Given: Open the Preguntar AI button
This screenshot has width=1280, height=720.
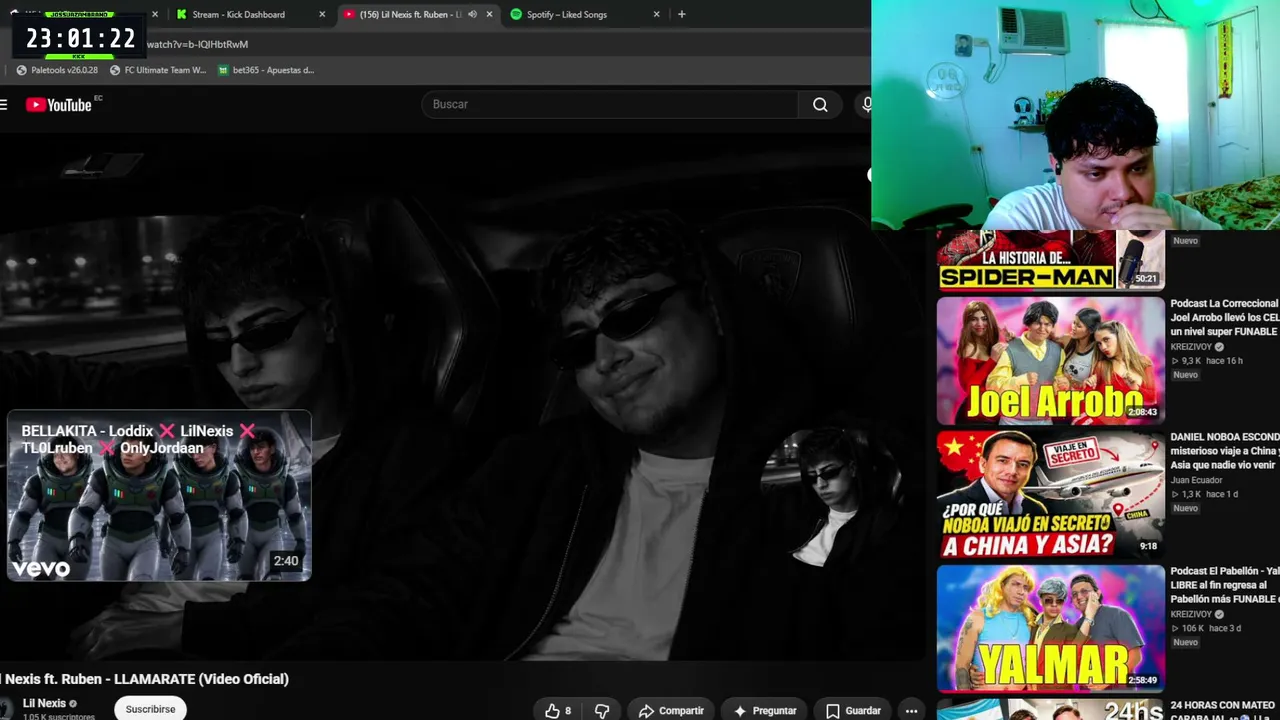Looking at the screenshot, I should tap(765, 710).
